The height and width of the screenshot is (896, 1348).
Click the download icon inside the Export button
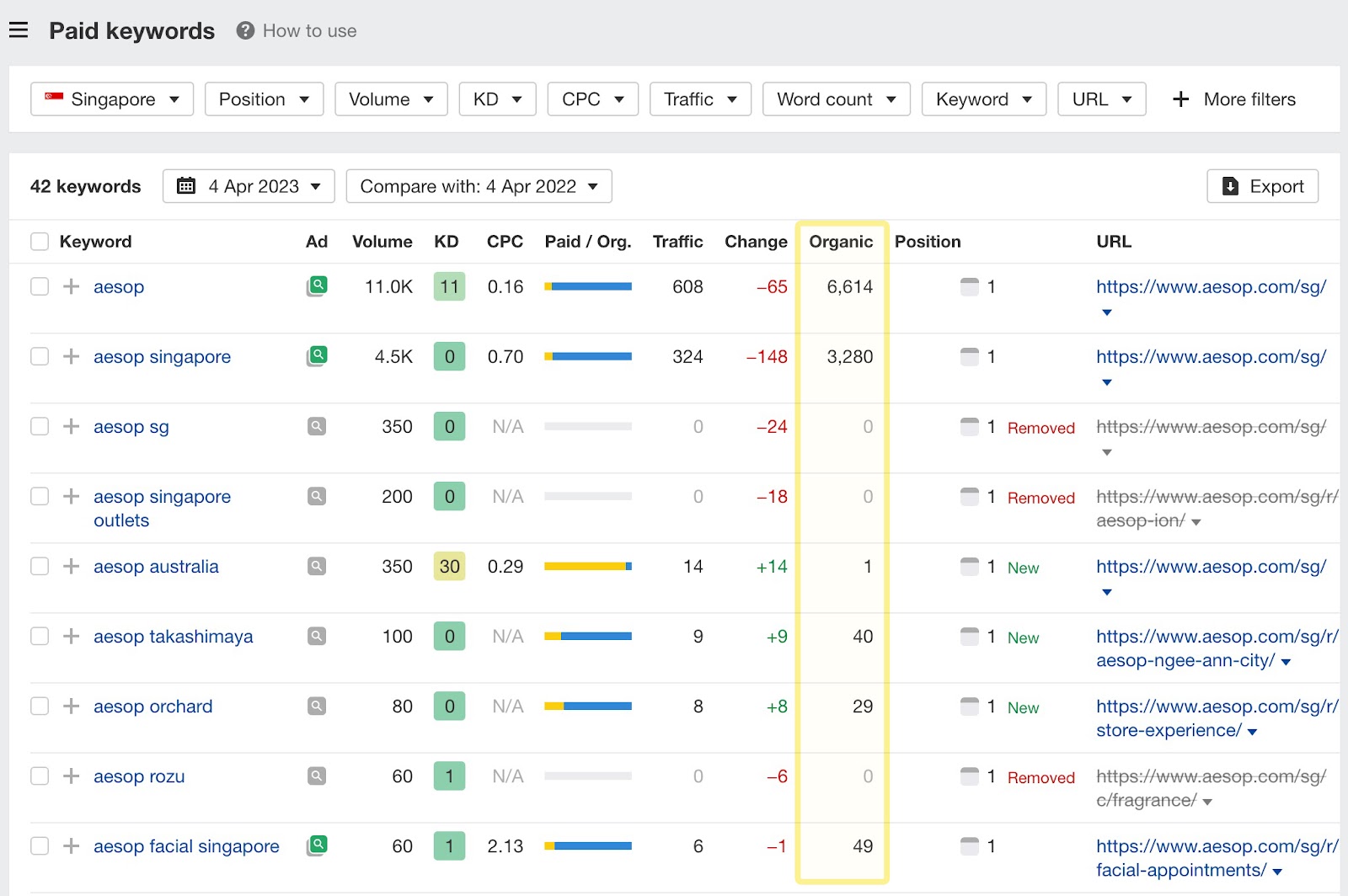point(1230,186)
